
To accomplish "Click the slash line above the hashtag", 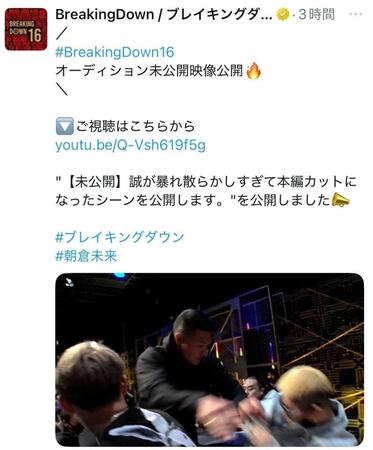I will point(61,33).
